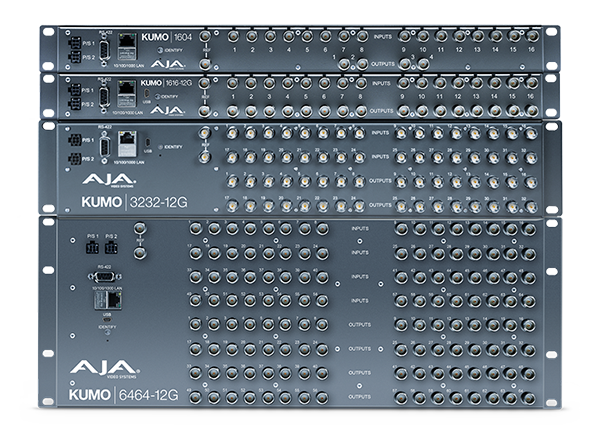Click the P/S 2 power connector on KUMO 1616-12G
The height and width of the screenshot is (432, 600).
(x=75, y=104)
